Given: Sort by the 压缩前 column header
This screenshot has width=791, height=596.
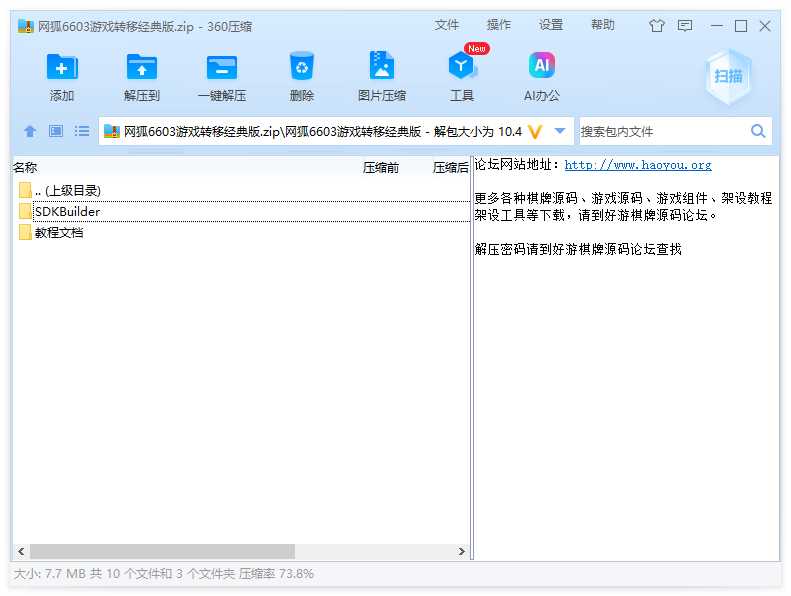Looking at the screenshot, I should 380,168.
